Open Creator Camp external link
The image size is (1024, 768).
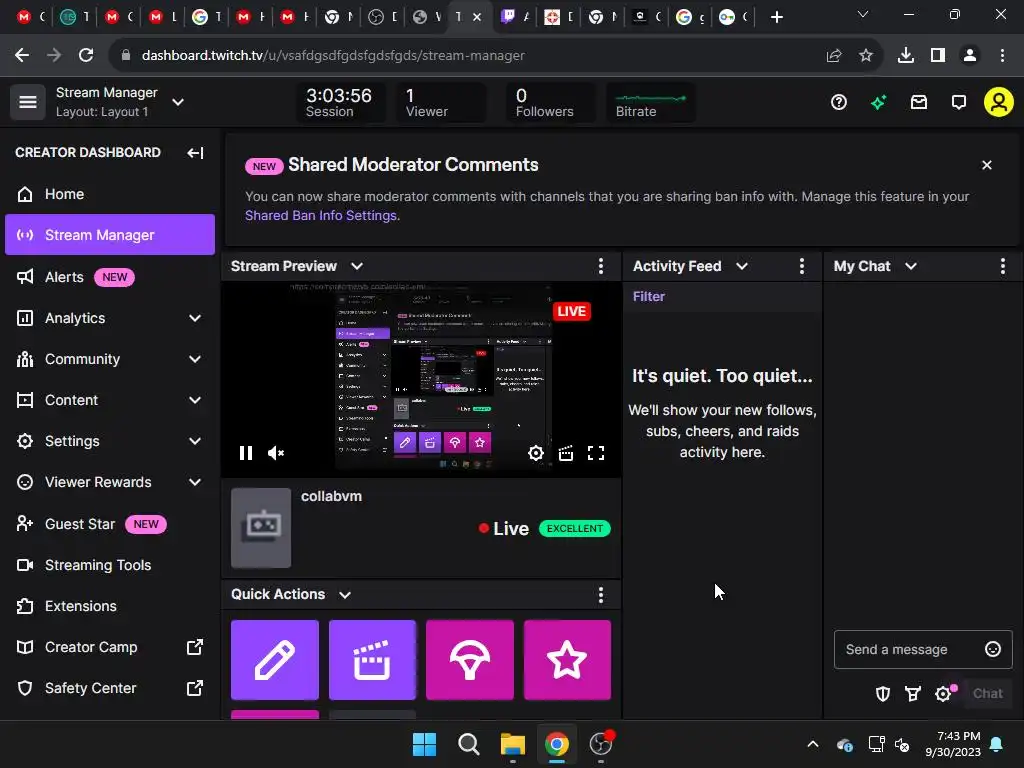pyautogui.click(x=110, y=647)
